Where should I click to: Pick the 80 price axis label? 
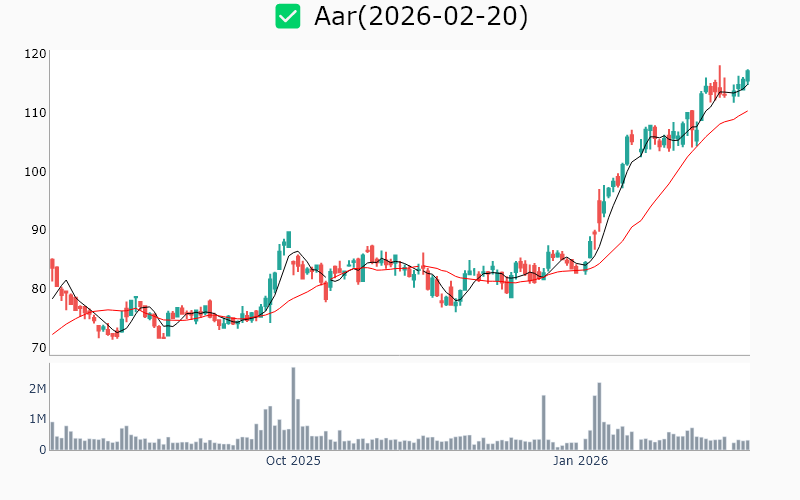coord(38,289)
